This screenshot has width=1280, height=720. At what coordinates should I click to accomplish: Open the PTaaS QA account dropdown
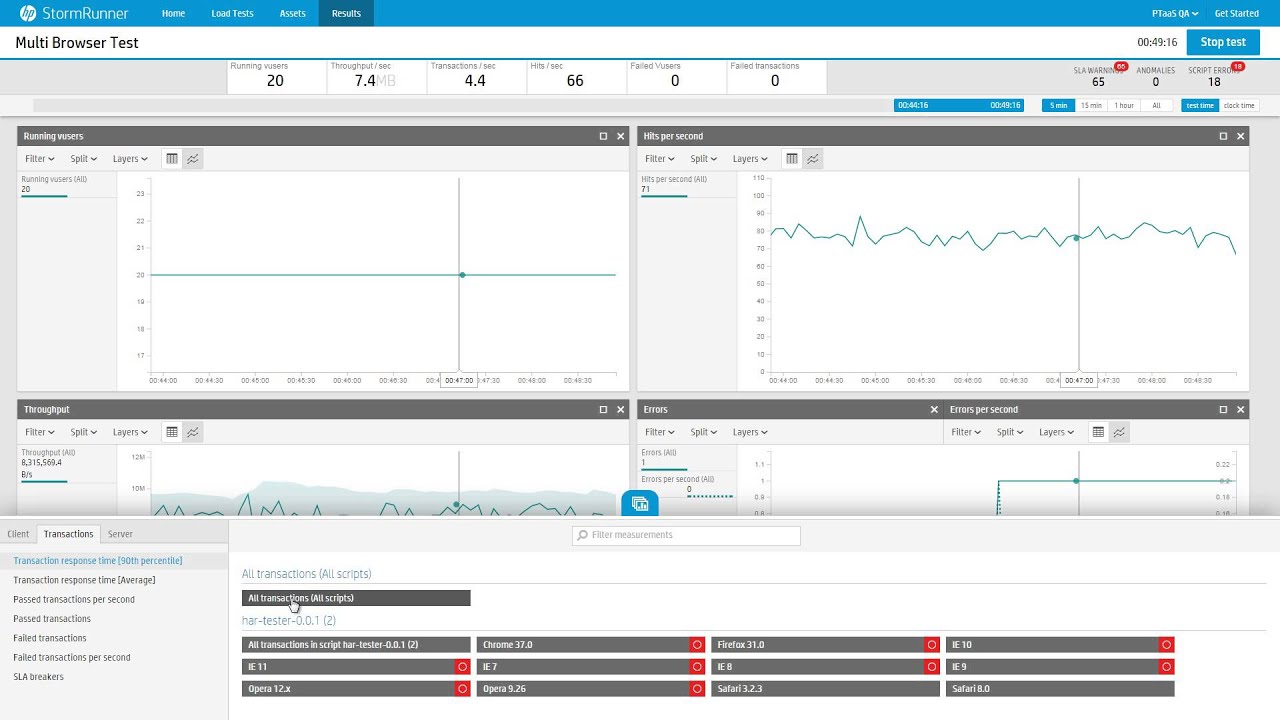point(1175,13)
